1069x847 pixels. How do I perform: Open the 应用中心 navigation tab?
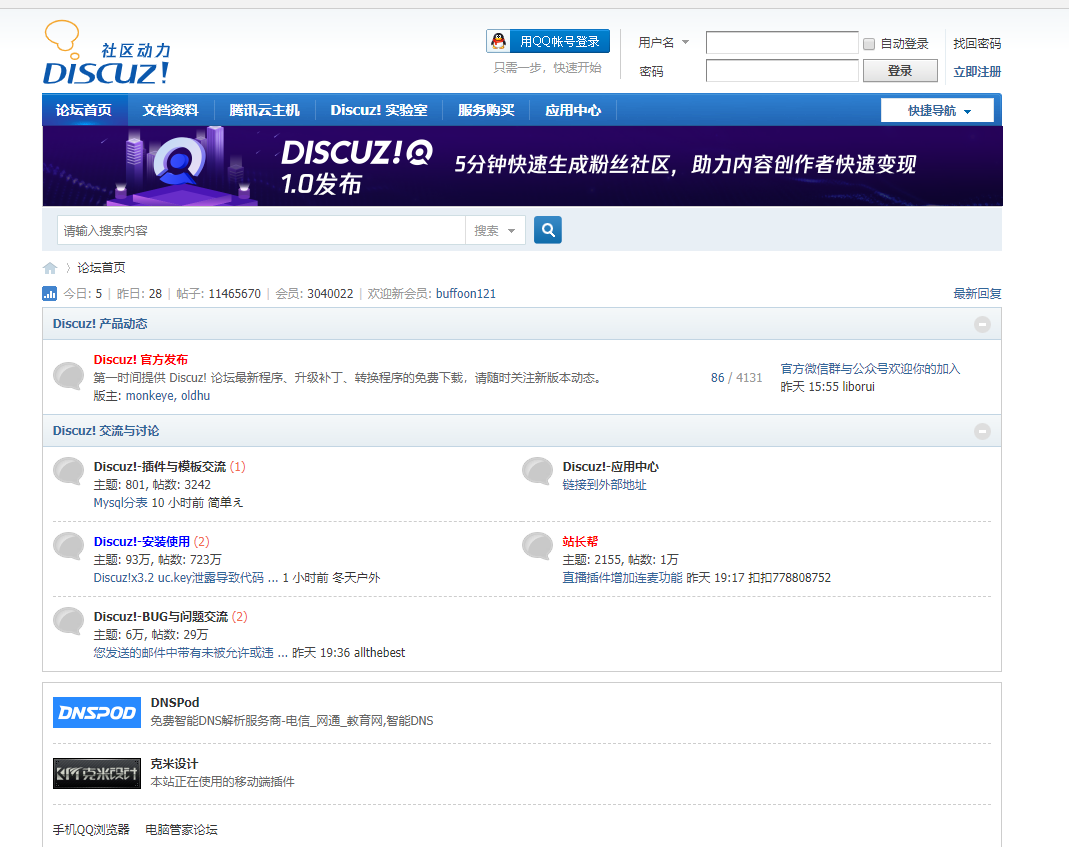point(573,110)
